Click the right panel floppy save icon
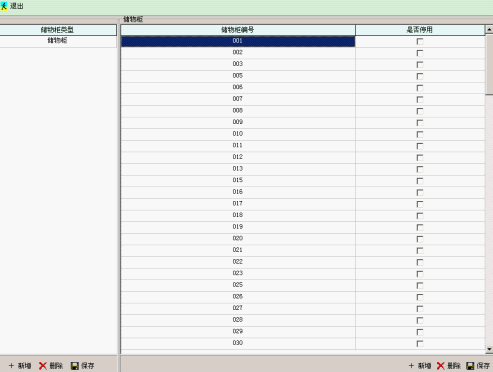The image size is (493, 372). [x=470, y=366]
